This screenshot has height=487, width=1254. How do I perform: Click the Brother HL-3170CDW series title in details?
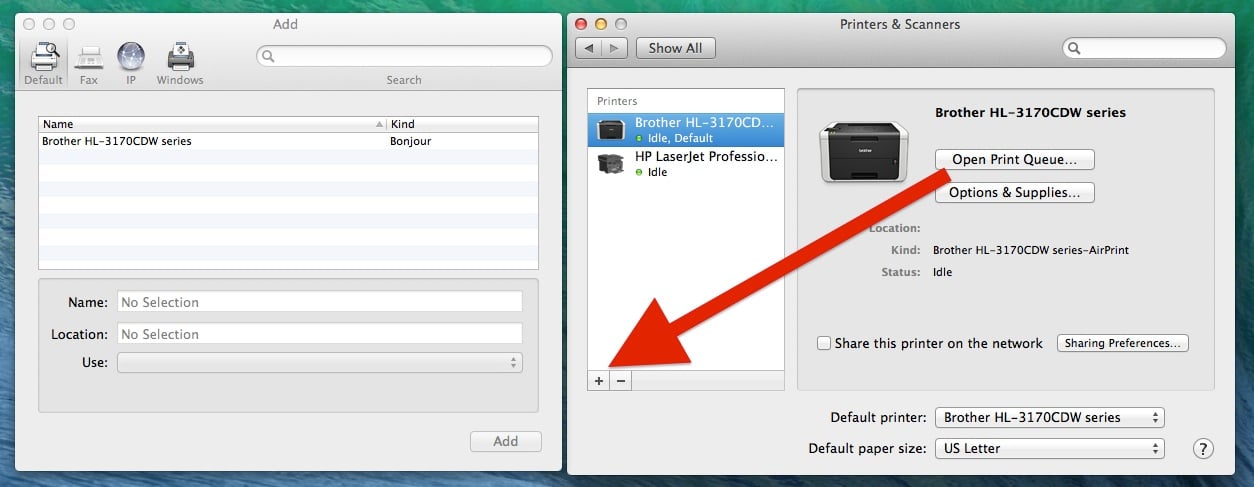1030,113
